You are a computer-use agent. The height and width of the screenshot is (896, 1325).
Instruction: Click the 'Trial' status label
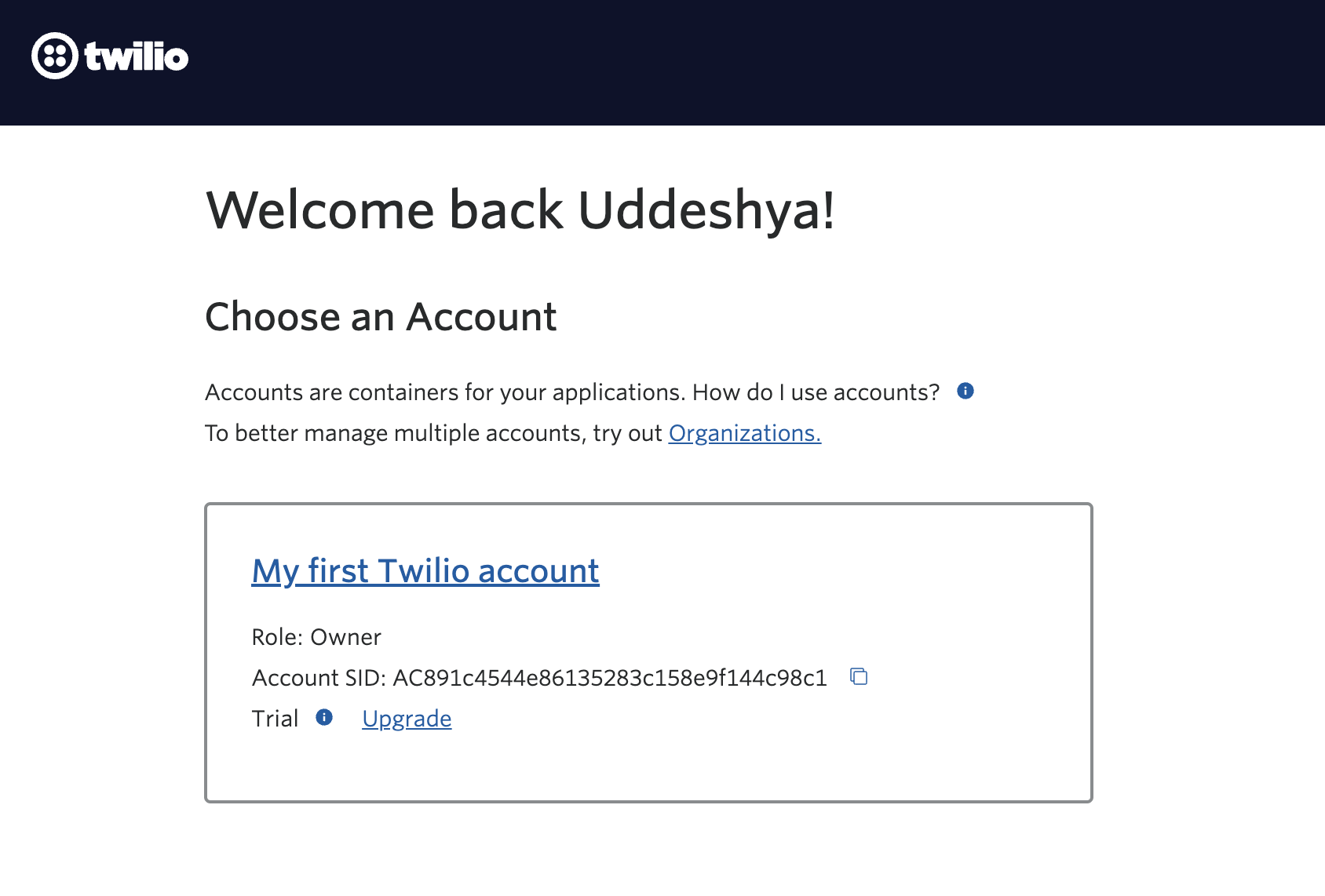(275, 719)
